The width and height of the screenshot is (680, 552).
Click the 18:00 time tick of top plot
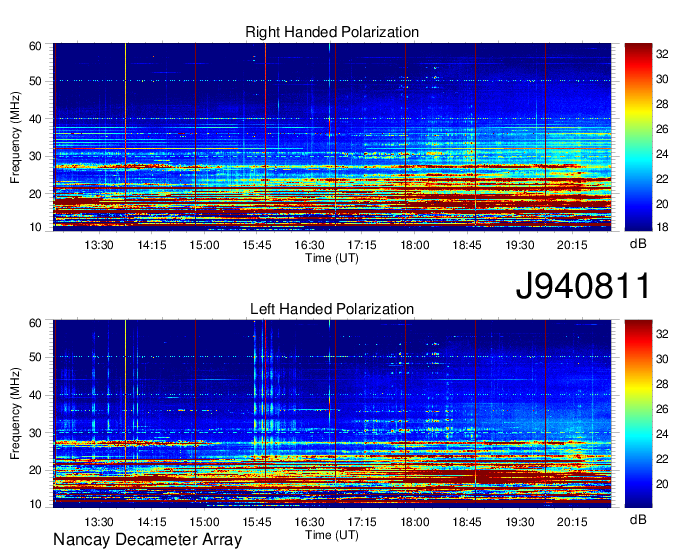click(x=415, y=245)
